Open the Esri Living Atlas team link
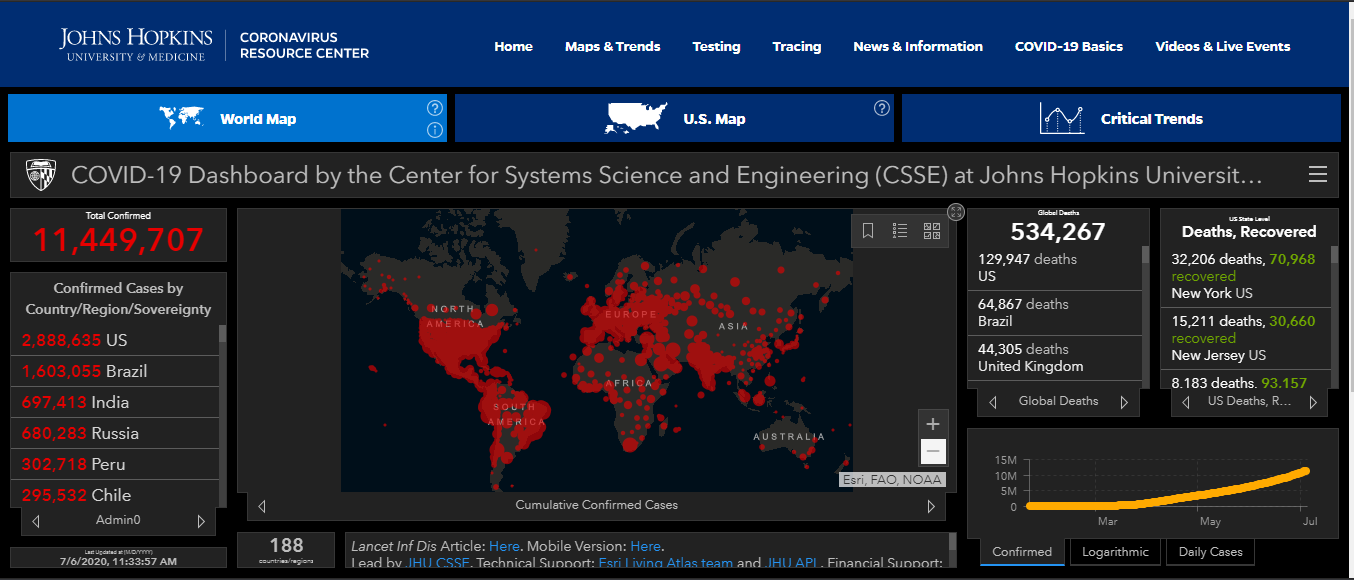The height and width of the screenshot is (580, 1354). 665,563
